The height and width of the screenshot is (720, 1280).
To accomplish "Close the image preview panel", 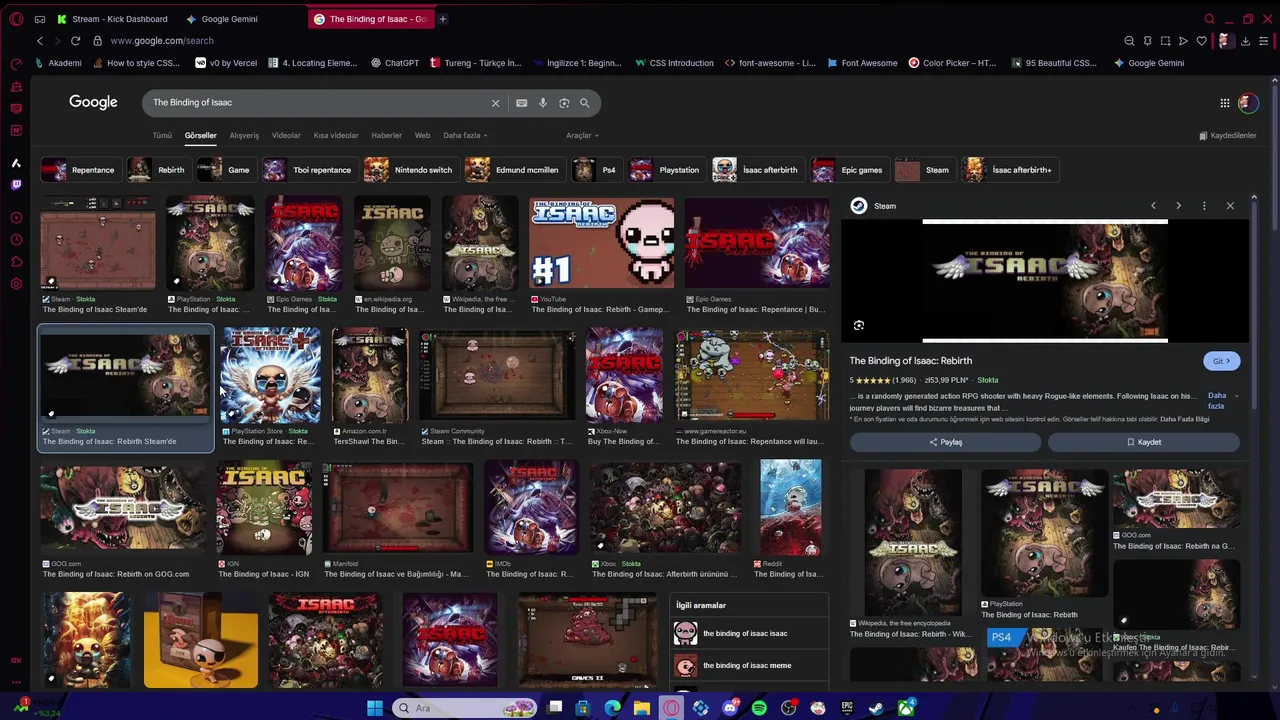I will (x=1230, y=206).
